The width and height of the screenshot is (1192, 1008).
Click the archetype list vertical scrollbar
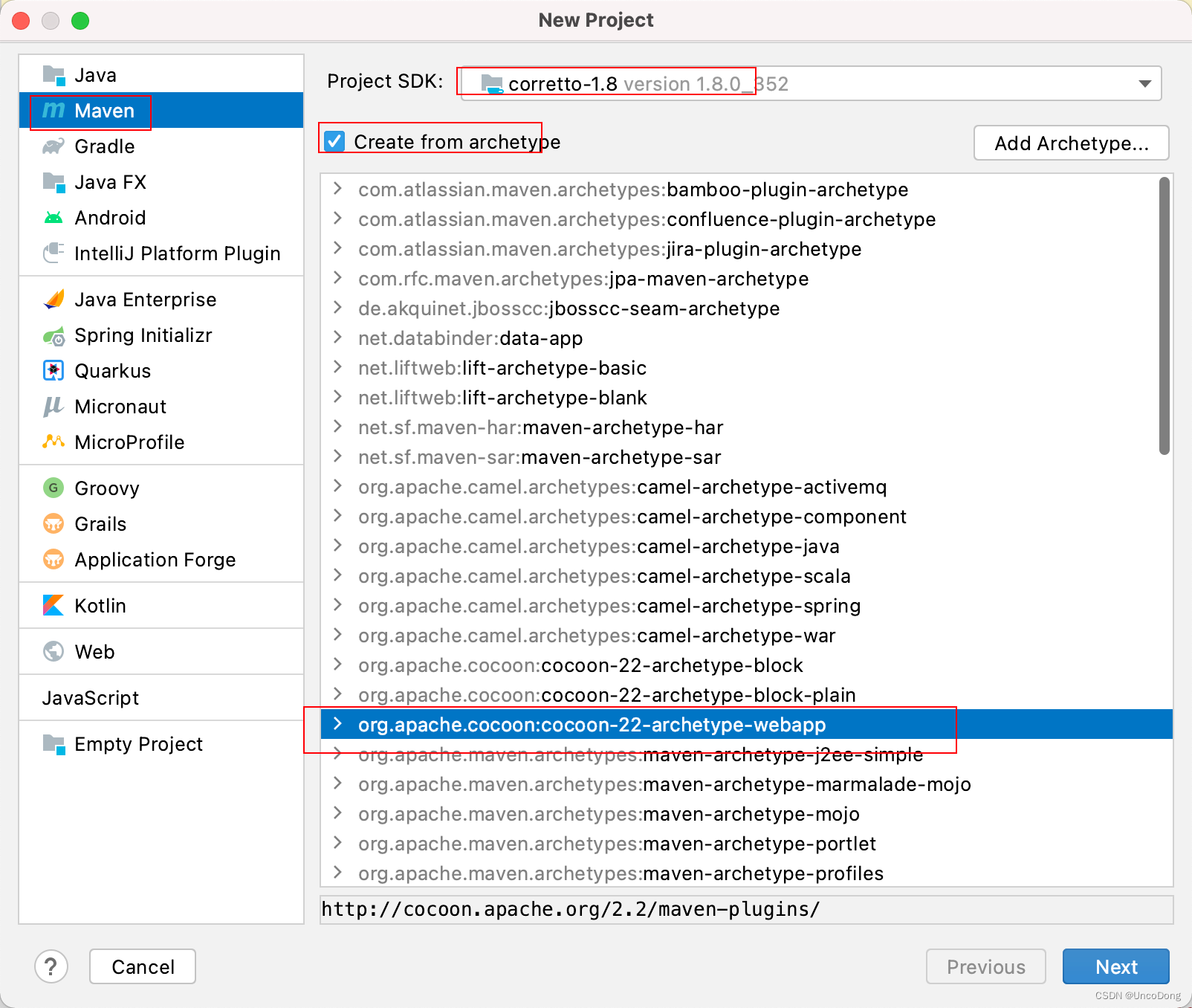coord(1165,315)
